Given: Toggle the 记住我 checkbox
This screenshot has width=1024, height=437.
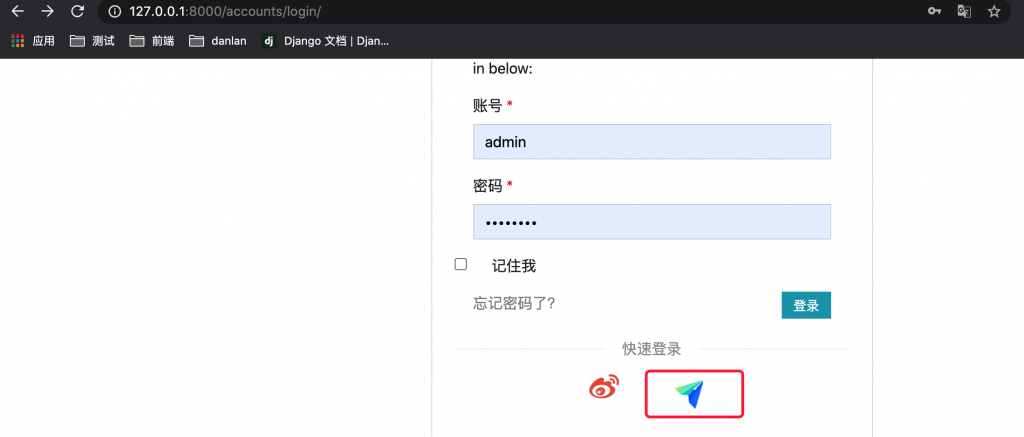Looking at the screenshot, I should click(461, 264).
